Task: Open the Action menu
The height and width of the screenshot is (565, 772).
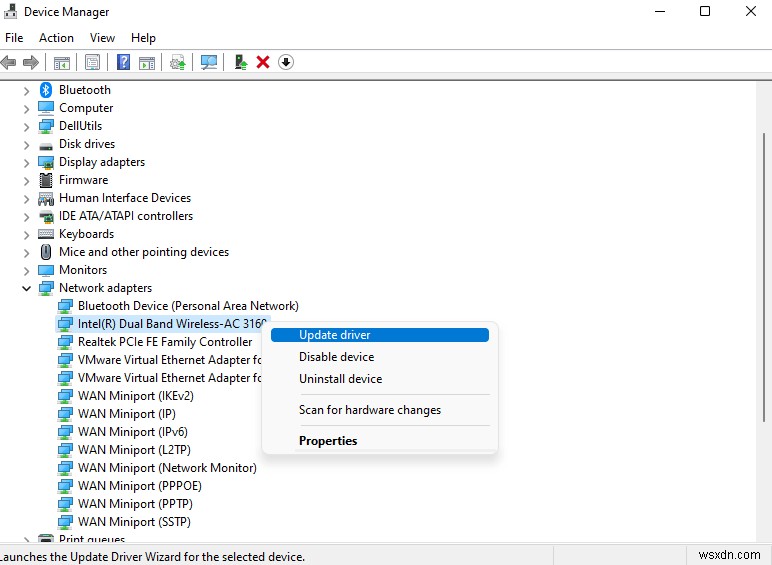Action: (56, 38)
